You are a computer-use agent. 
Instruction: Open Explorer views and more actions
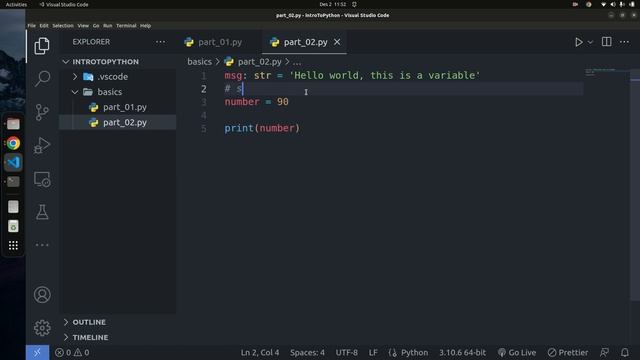coord(160,42)
